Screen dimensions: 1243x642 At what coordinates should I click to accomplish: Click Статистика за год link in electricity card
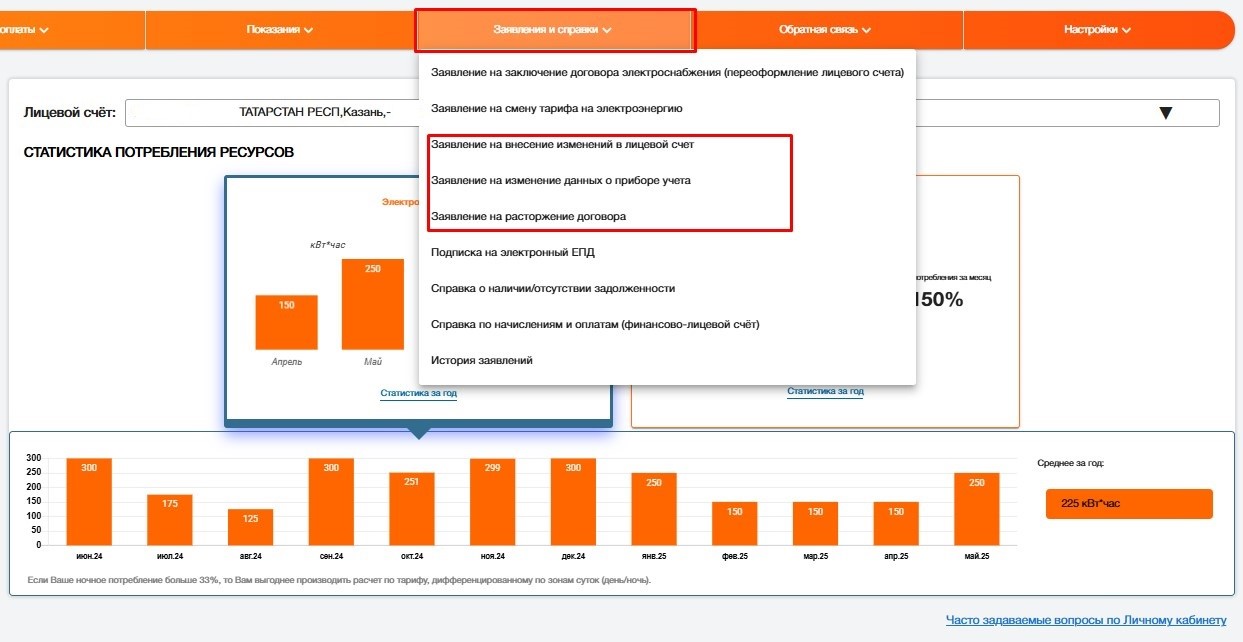[x=418, y=394]
